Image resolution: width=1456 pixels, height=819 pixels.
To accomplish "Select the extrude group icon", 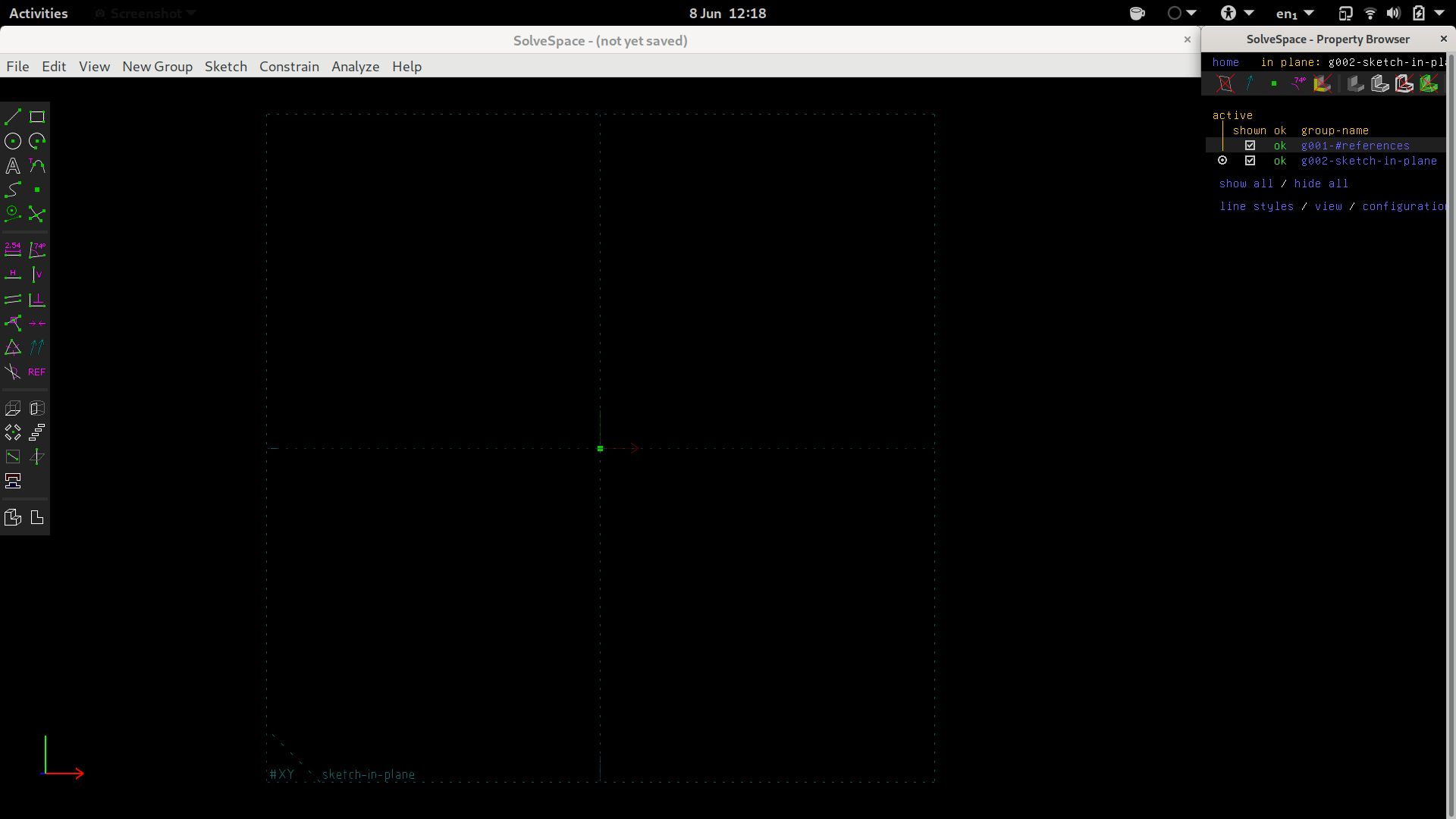I will pyautogui.click(x=13, y=408).
